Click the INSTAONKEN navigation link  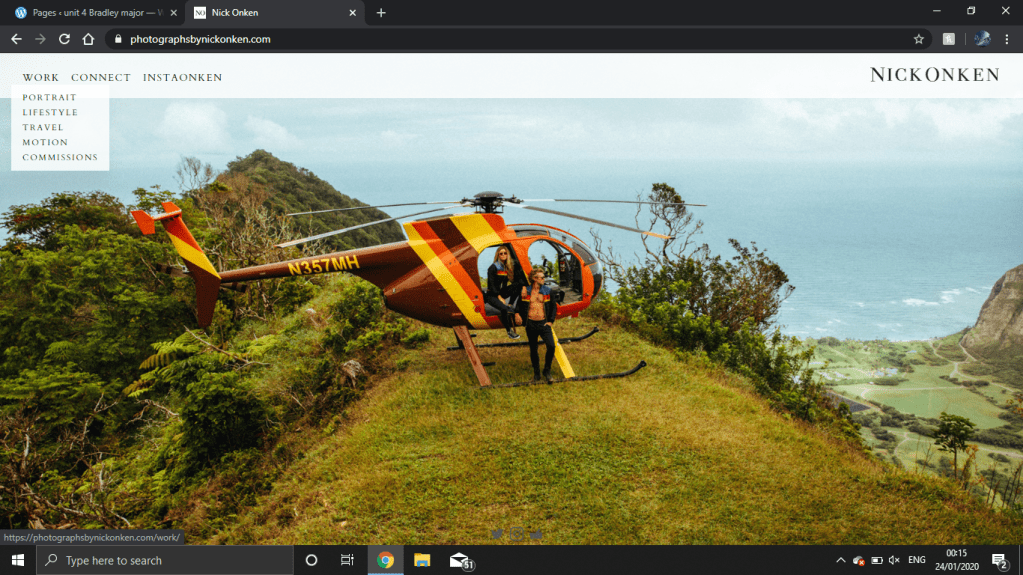(x=182, y=77)
